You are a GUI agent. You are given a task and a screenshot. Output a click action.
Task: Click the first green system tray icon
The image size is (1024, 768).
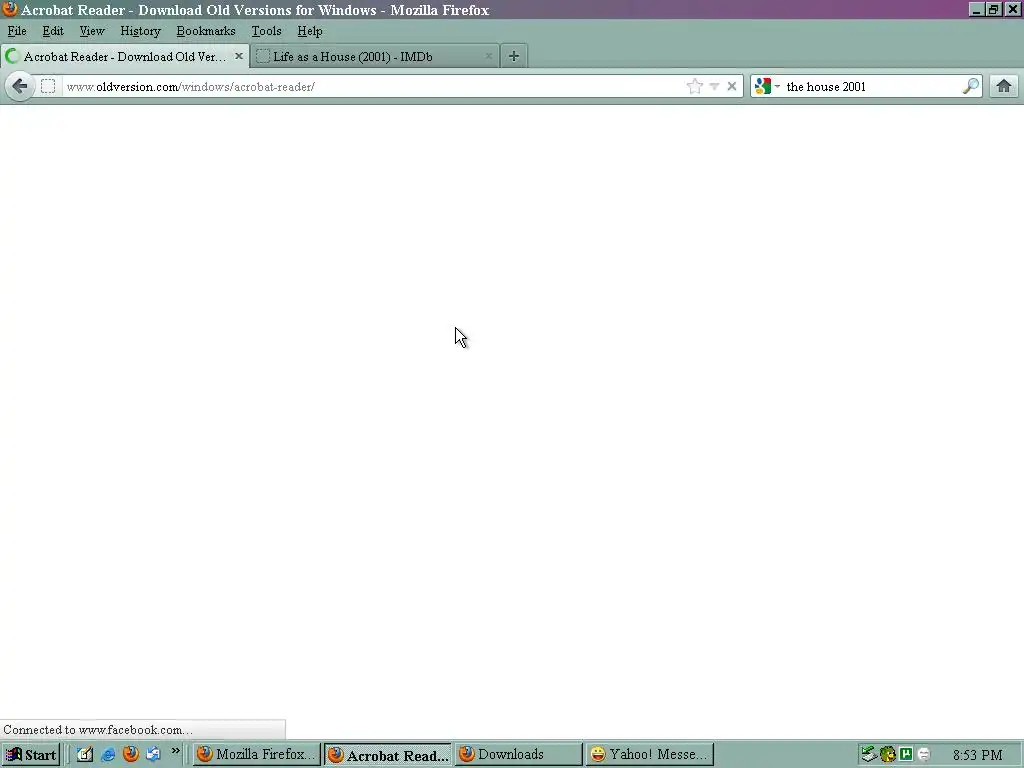(x=868, y=754)
